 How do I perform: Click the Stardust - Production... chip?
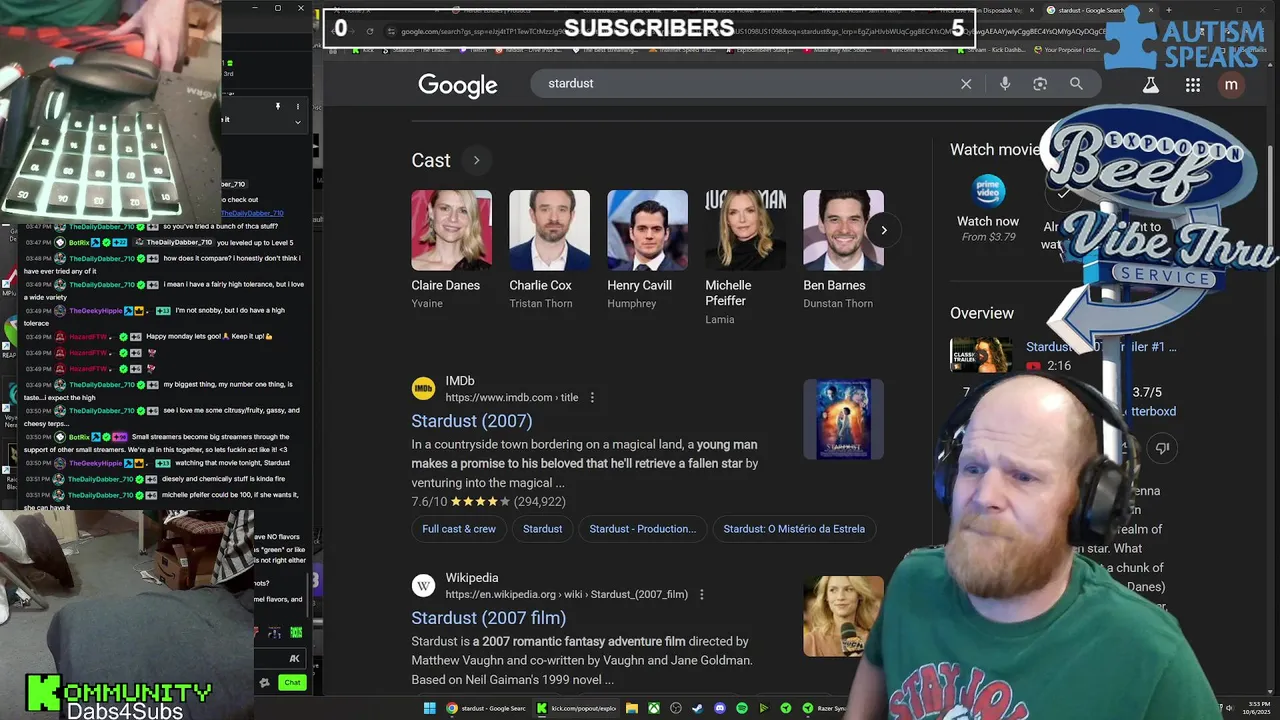pos(643,529)
